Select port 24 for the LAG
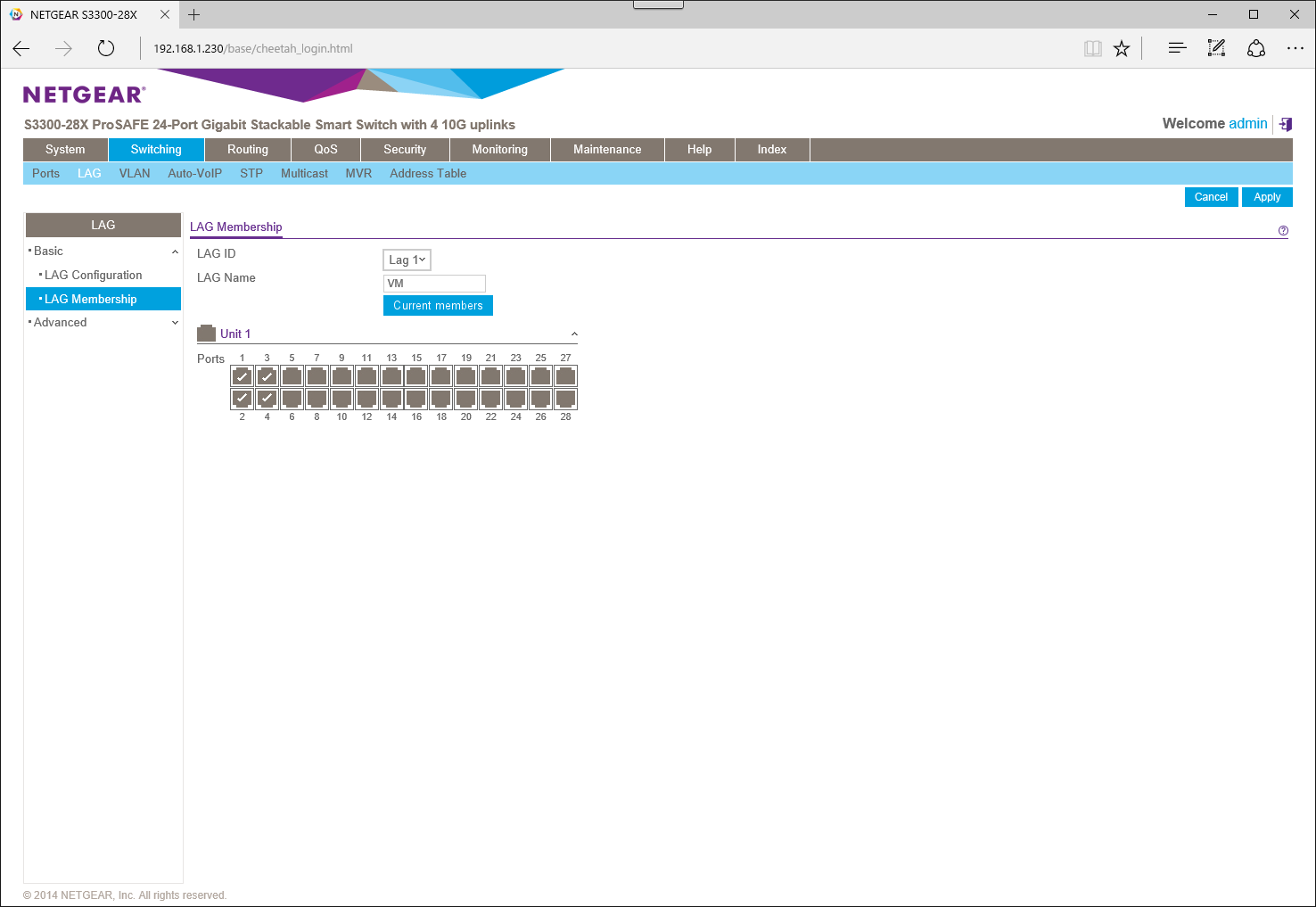Image resolution: width=1316 pixels, height=907 pixels. click(x=515, y=399)
